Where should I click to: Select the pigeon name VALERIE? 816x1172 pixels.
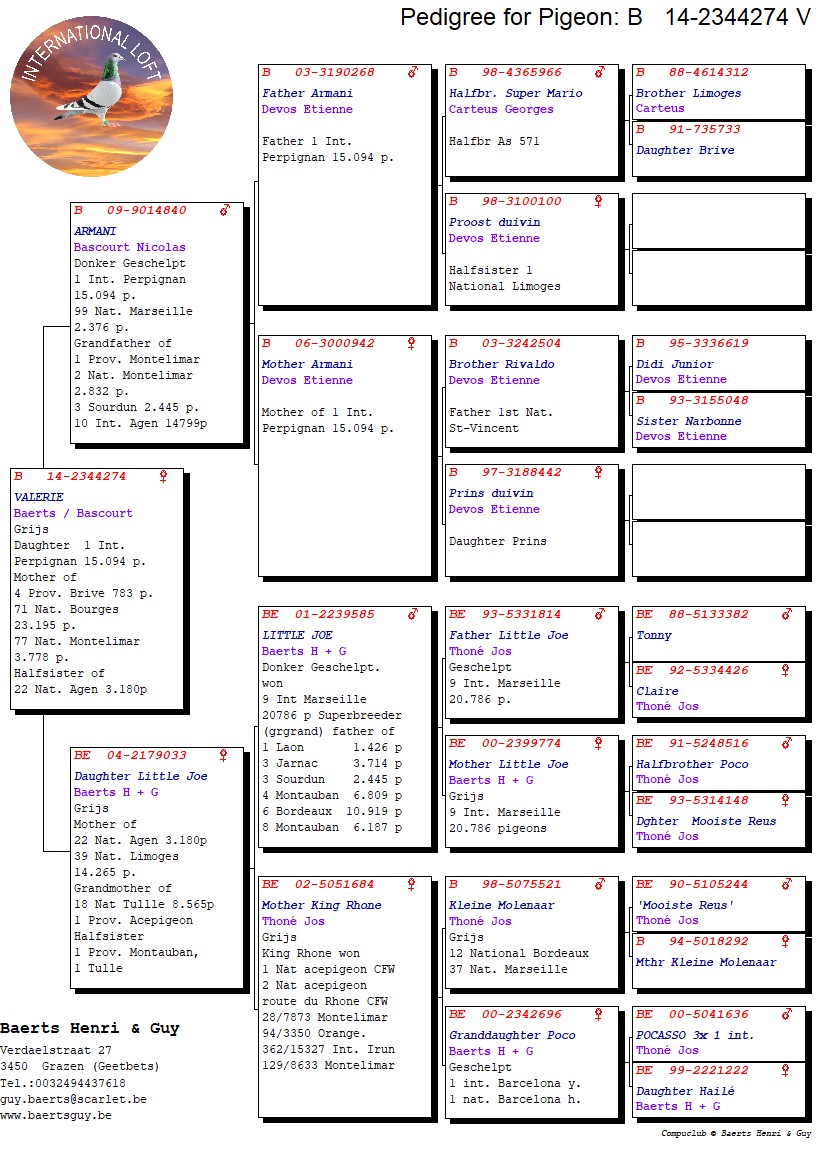pyautogui.click(x=39, y=497)
